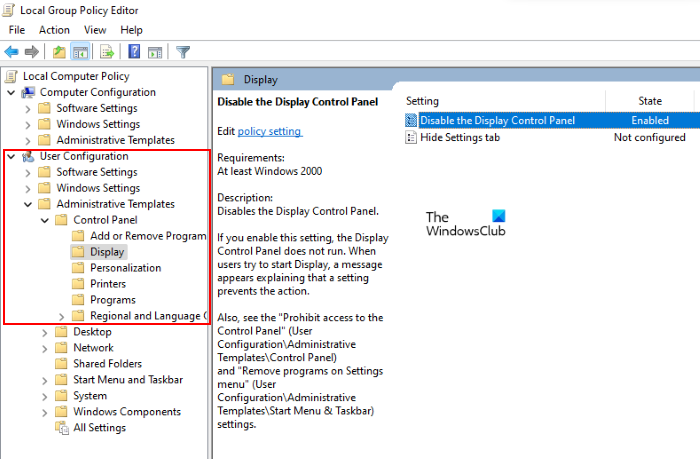Click the policy setting link

pyautogui.click(x=270, y=131)
